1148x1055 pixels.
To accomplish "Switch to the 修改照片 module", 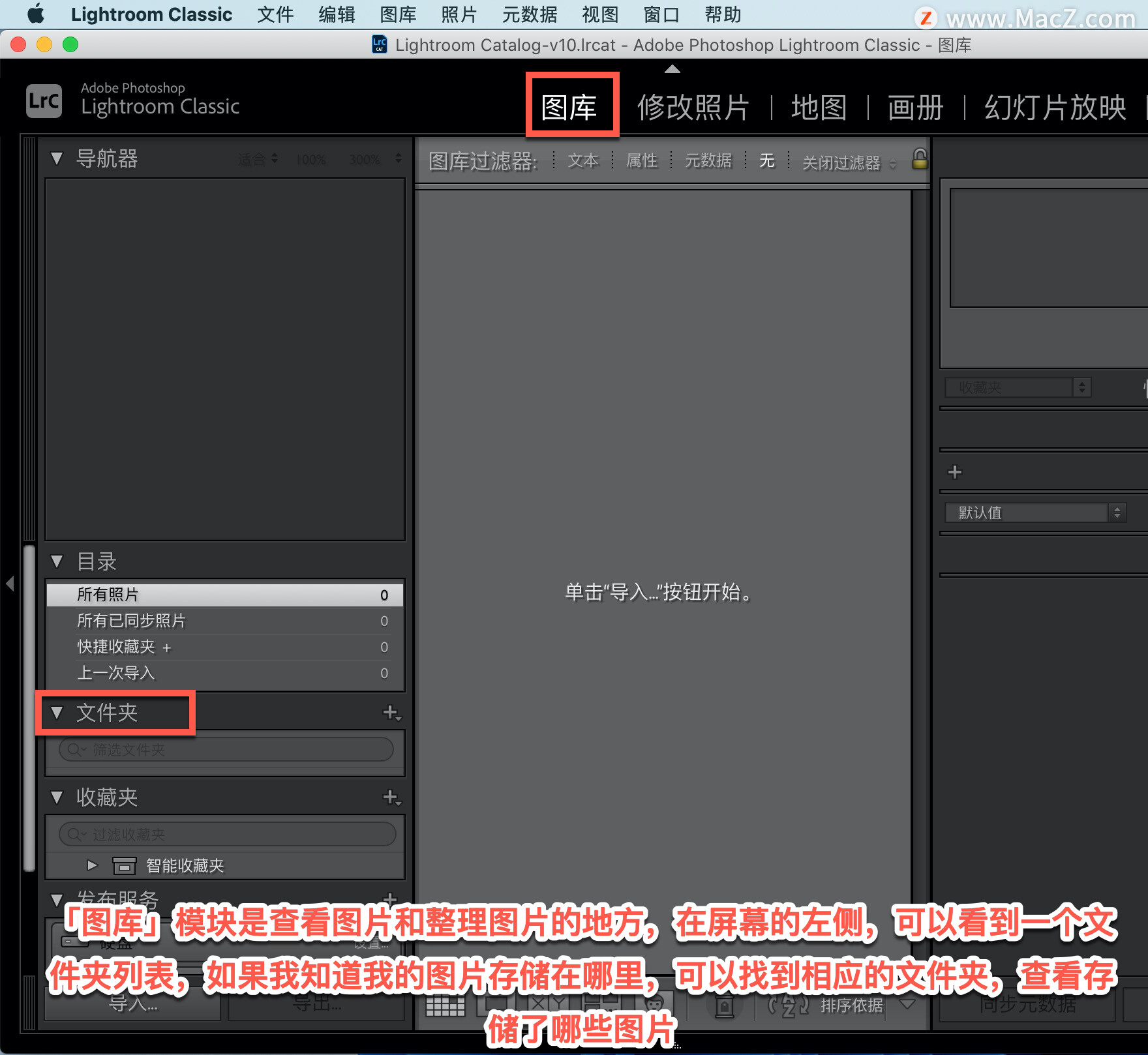I will click(x=693, y=107).
